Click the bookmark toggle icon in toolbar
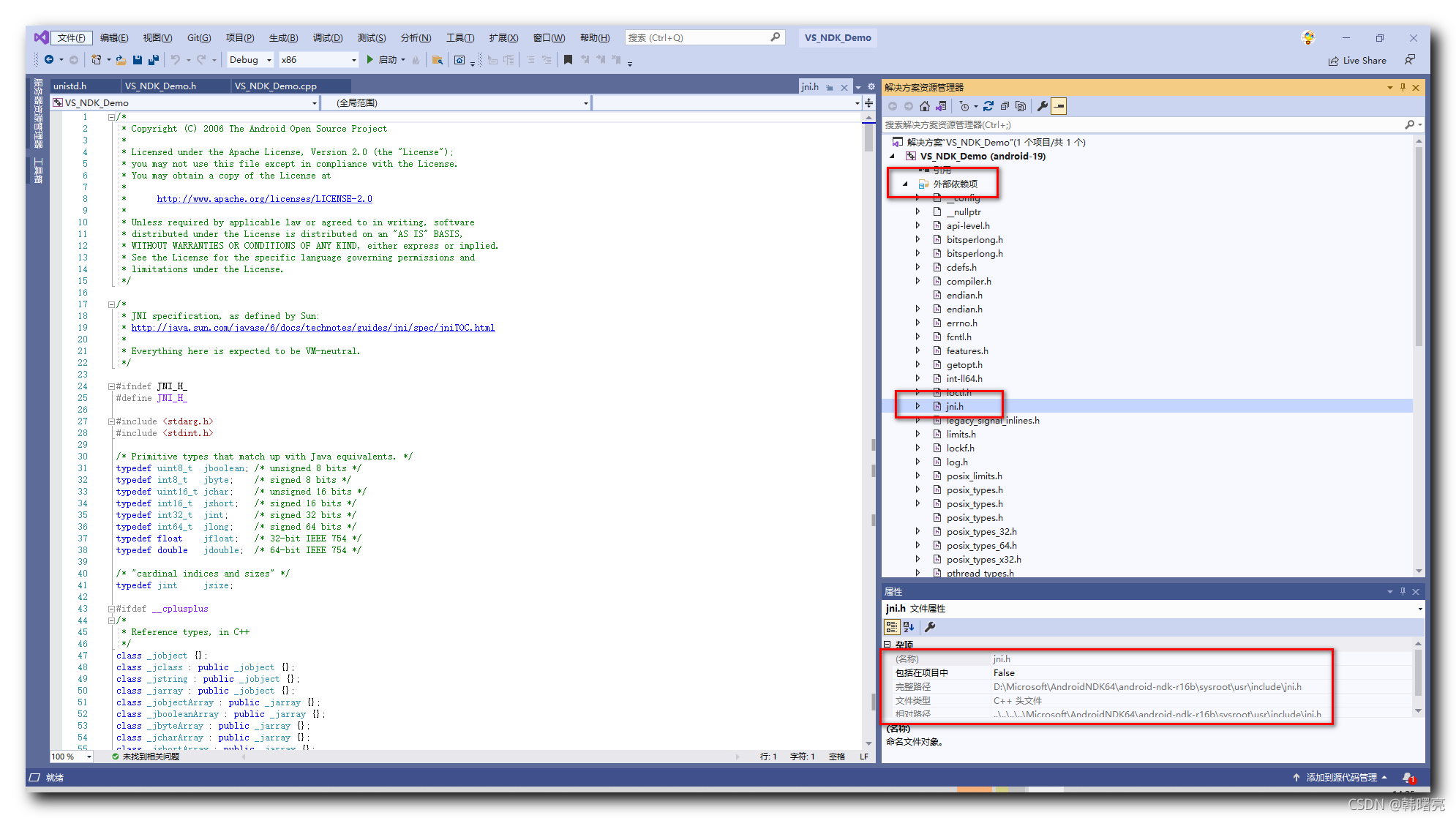 pyautogui.click(x=568, y=60)
